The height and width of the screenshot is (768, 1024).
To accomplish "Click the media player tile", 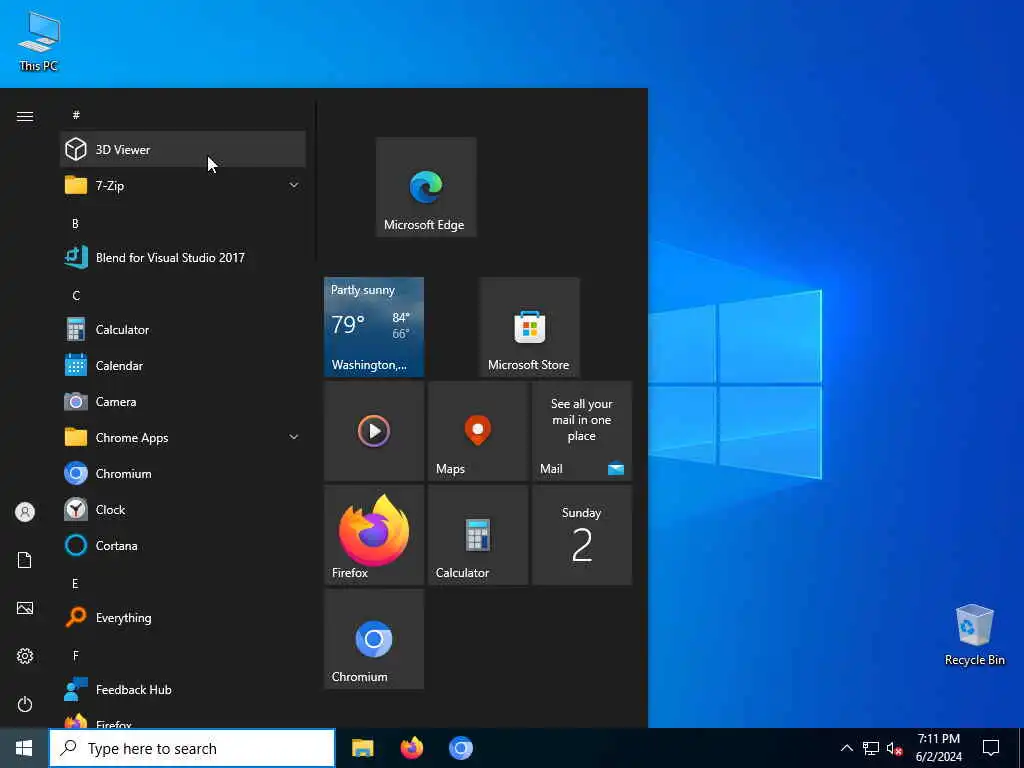I will pyautogui.click(x=374, y=431).
